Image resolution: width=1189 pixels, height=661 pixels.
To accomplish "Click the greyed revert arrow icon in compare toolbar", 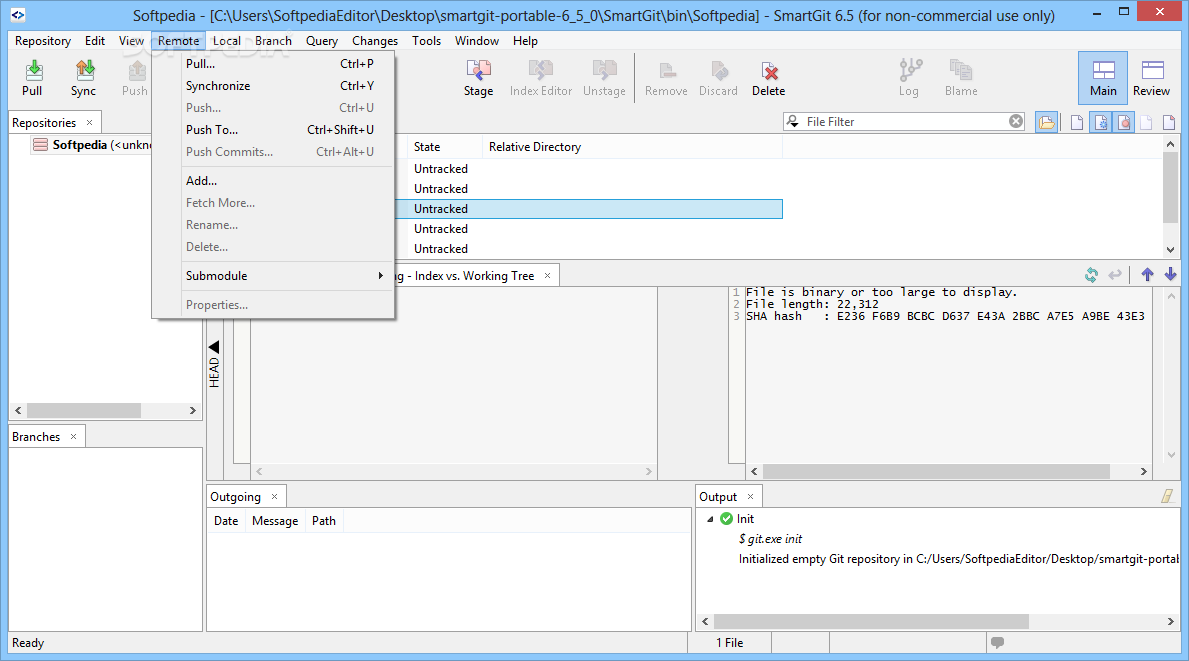I will (x=1115, y=275).
